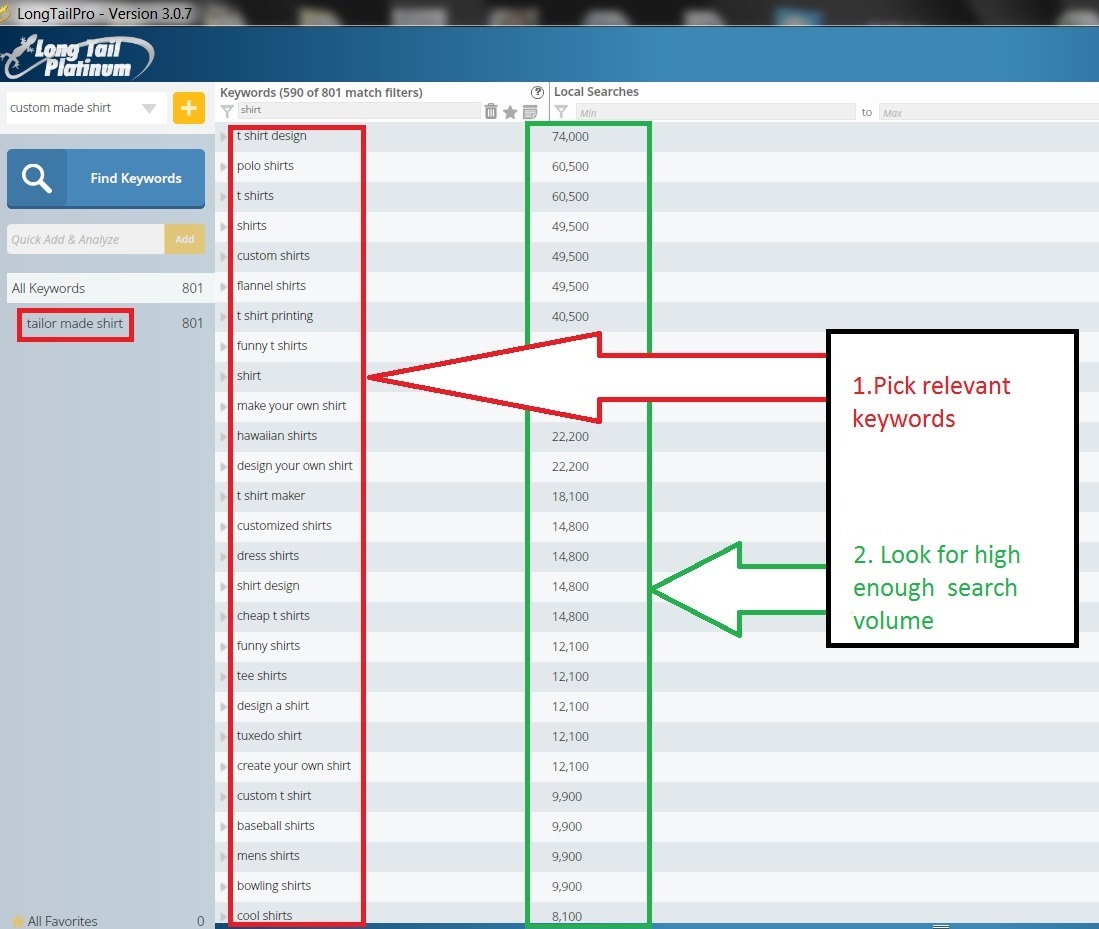The height and width of the screenshot is (929, 1099).
Task: Select the 'tailor made shirt' campaign
Action: (x=75, y=323)
